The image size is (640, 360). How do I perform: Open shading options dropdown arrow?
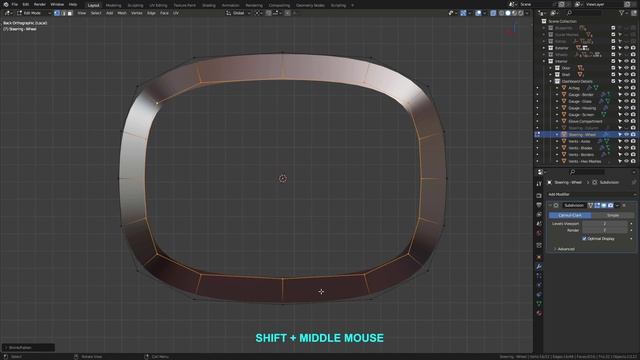pos(527,13)
